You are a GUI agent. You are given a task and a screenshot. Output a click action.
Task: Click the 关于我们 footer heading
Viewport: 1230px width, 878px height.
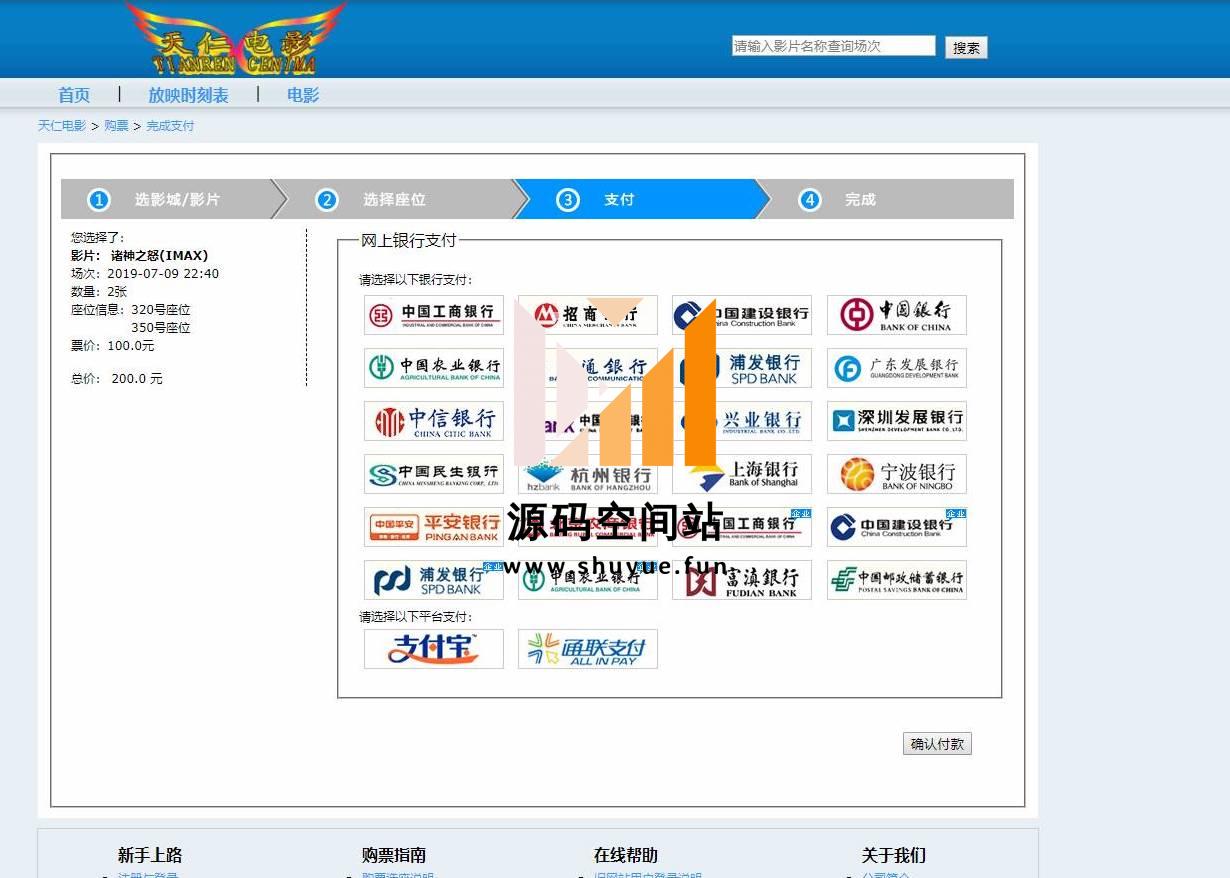point(894,855)
